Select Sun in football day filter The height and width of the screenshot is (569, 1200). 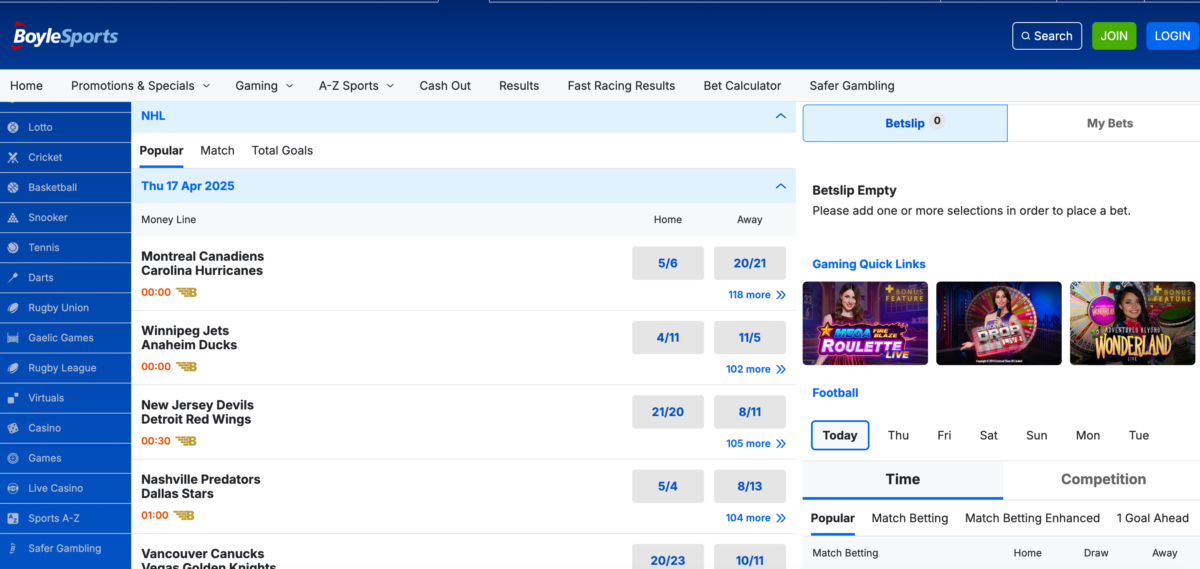pos(1037,435)
